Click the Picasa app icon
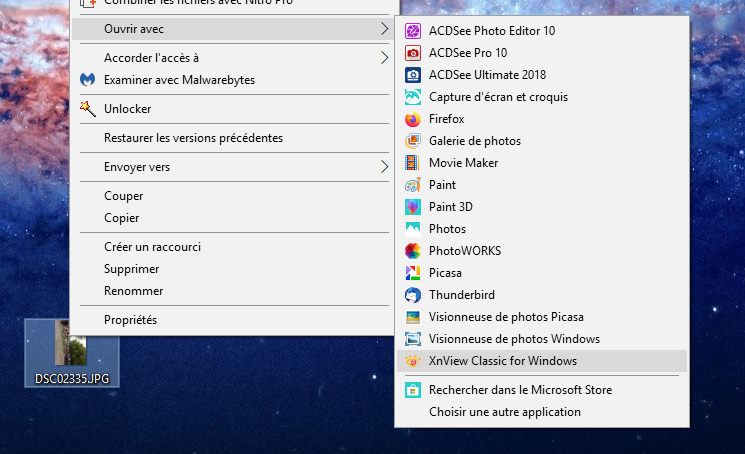The image size is (745, 454). pyautogui.click(x=413, y=273)
